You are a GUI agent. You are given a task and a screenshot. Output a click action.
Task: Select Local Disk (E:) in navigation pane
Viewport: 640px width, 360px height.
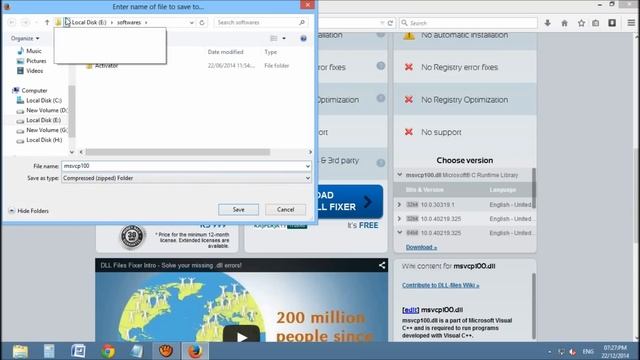(x=43, y=120)
